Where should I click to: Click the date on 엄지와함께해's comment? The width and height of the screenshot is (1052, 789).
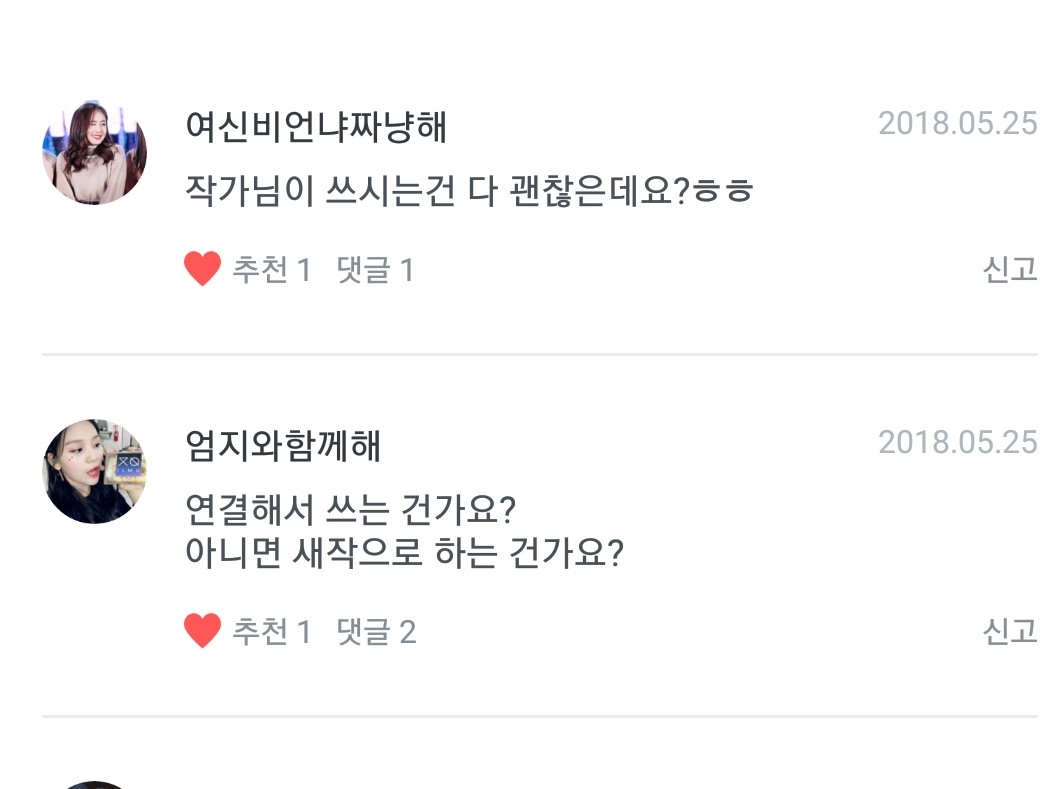[x=957, y=442]
